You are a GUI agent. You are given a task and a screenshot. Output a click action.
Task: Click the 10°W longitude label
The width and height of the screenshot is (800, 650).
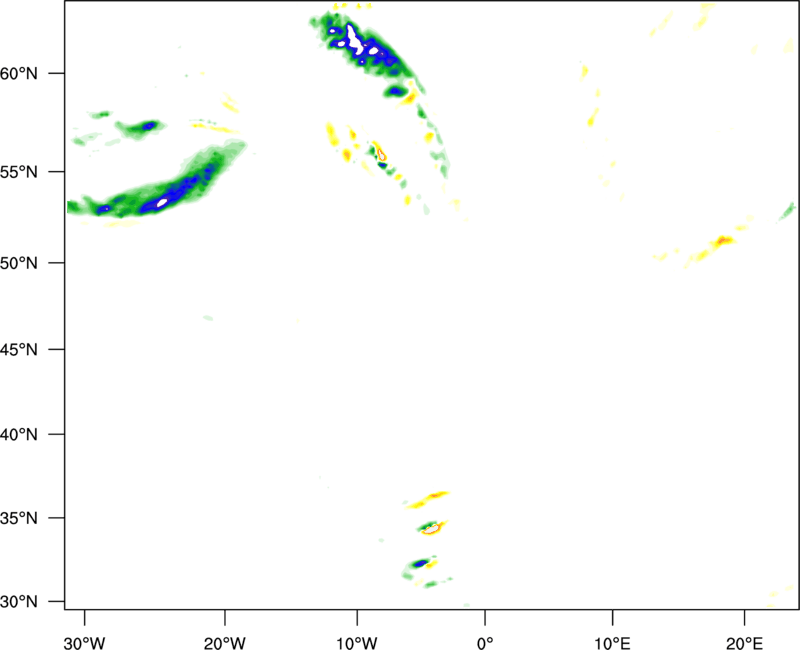(357, 643)
